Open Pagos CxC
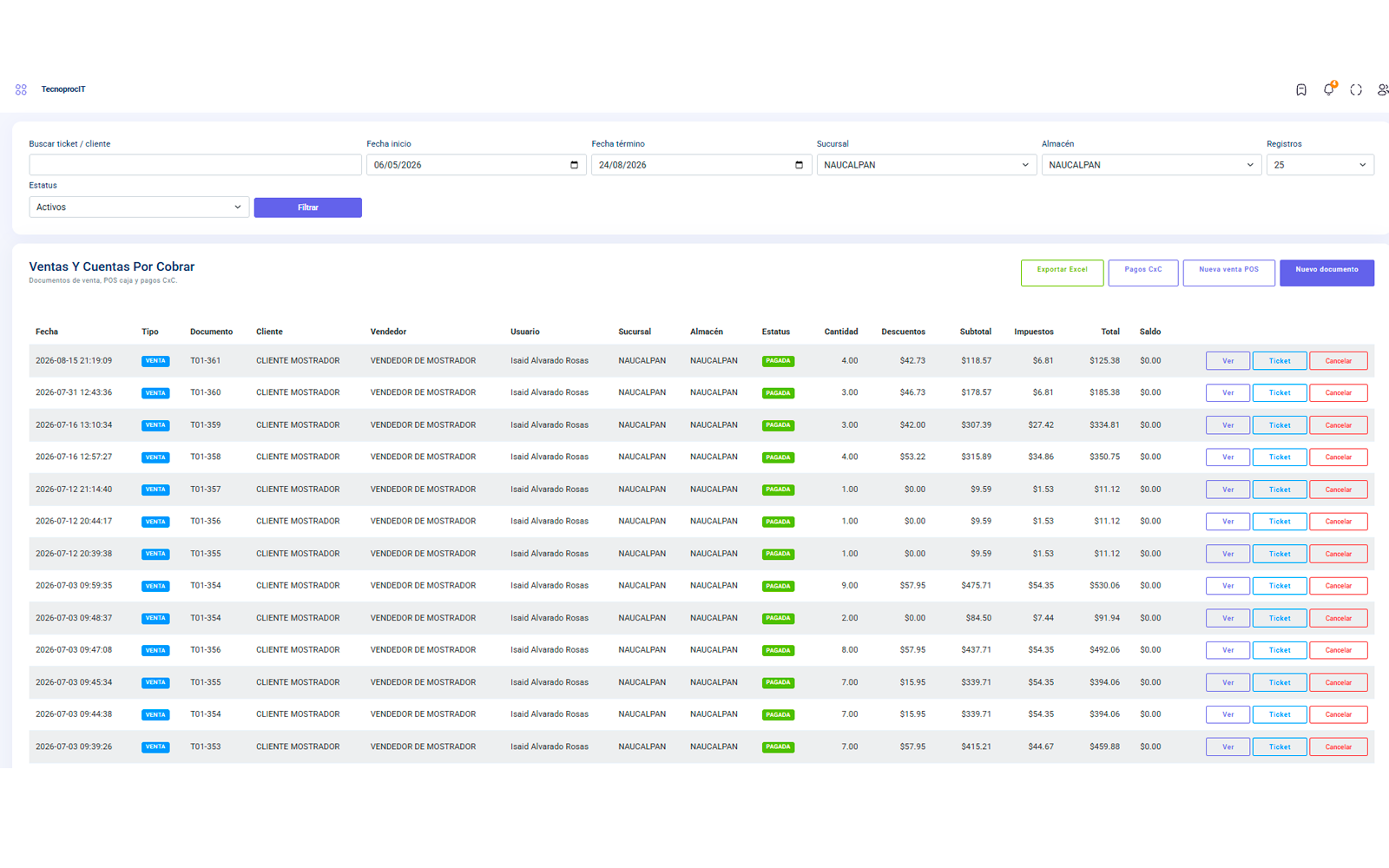This screenshot has width=1389, height=868. click(x=1142, y=273)
